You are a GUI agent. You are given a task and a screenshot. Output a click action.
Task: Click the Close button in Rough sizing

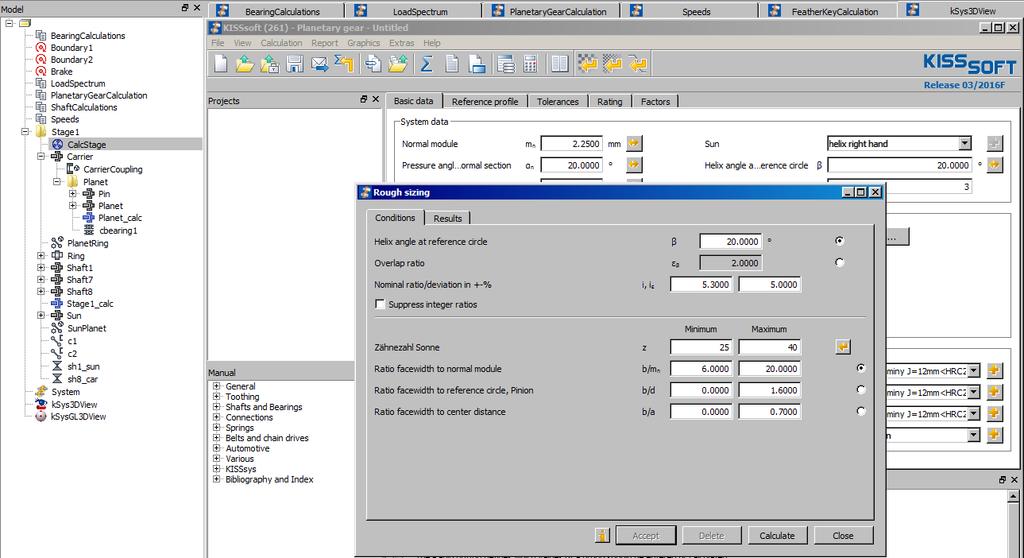pos(842,535)
